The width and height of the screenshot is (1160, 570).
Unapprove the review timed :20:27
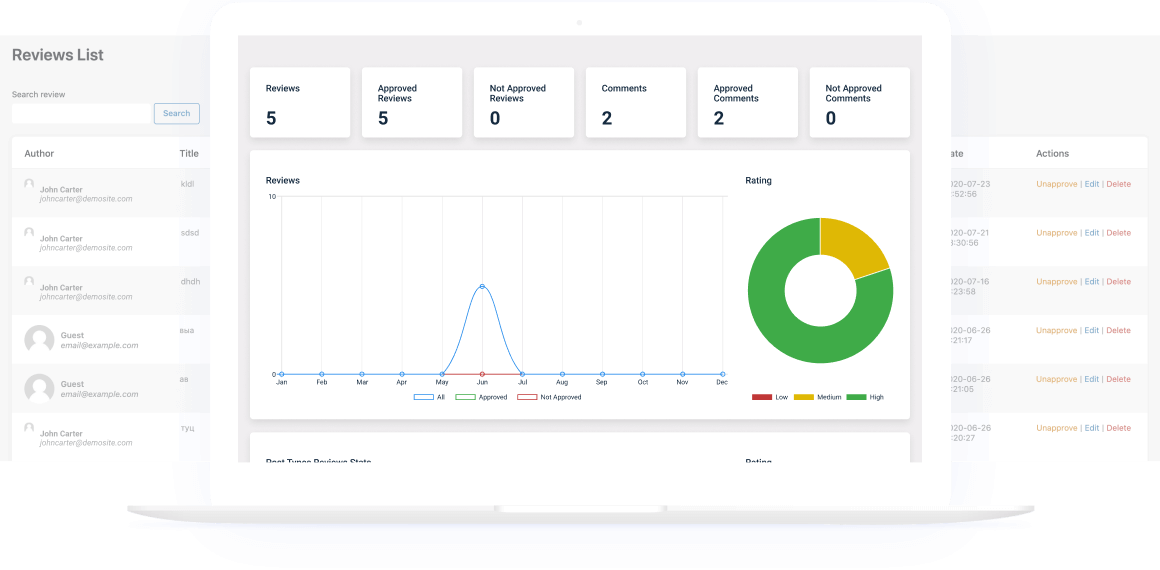click(x=1056, y=428)
